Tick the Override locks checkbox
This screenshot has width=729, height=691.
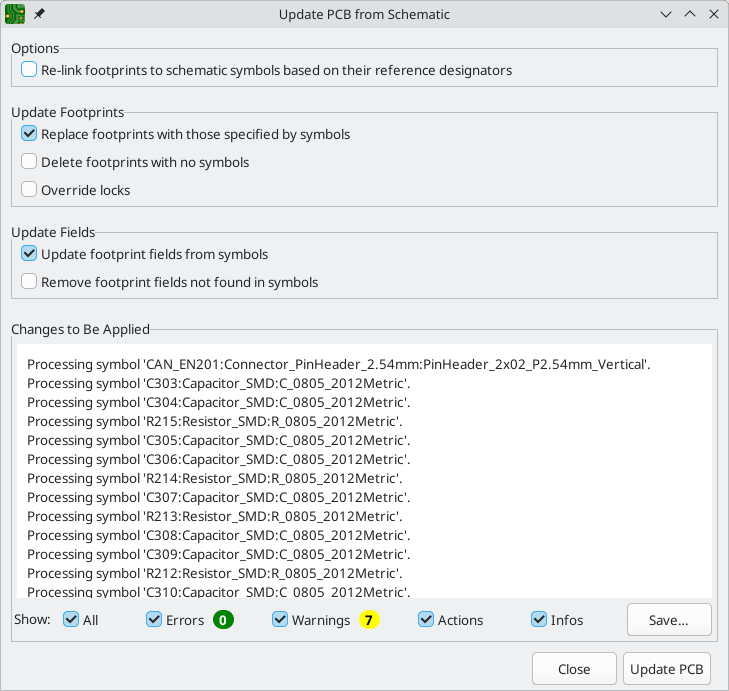point(29,190)
